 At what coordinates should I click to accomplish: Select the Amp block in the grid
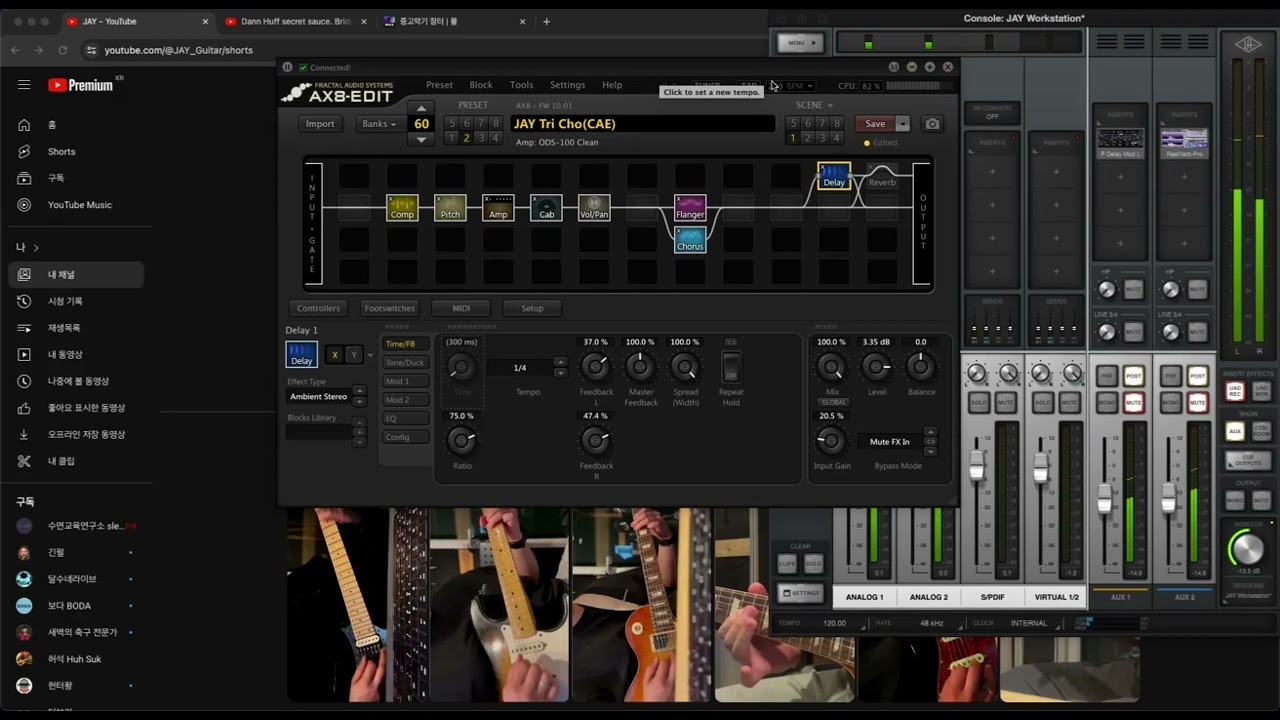[498, 208]
